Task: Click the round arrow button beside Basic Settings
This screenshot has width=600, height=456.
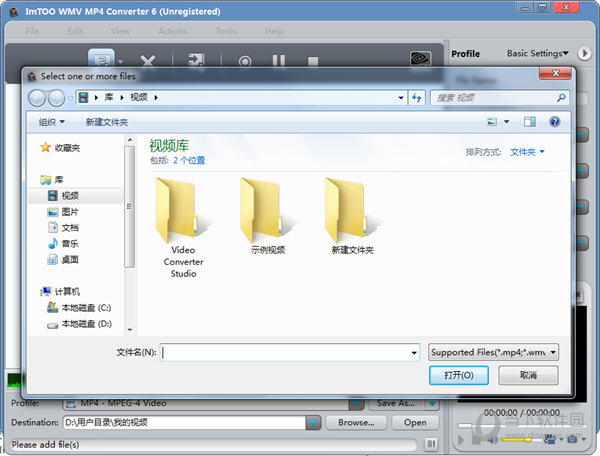Action: point(584,53)
